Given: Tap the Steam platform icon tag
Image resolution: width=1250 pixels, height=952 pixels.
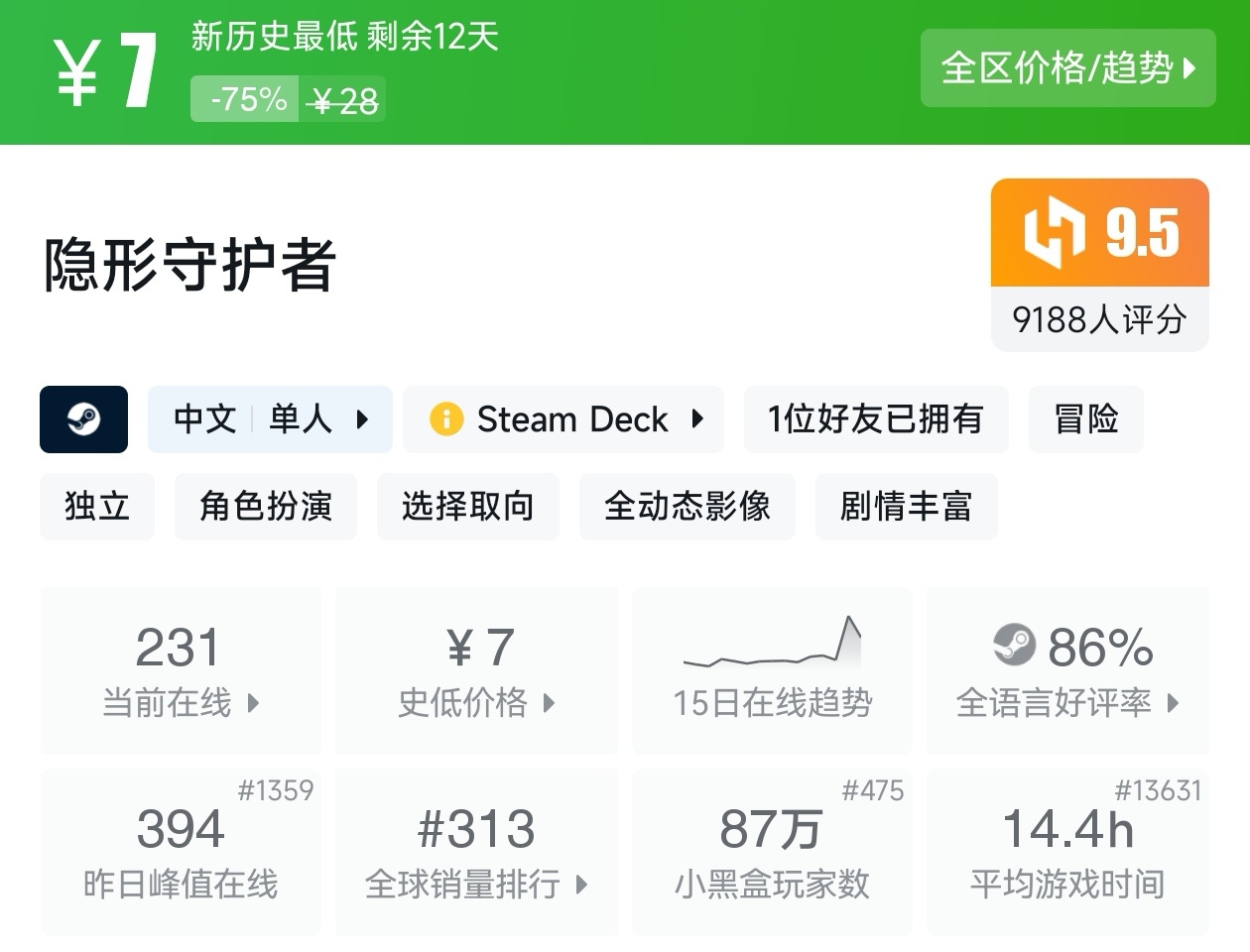Looking at the screenshot, I should 83,419.
